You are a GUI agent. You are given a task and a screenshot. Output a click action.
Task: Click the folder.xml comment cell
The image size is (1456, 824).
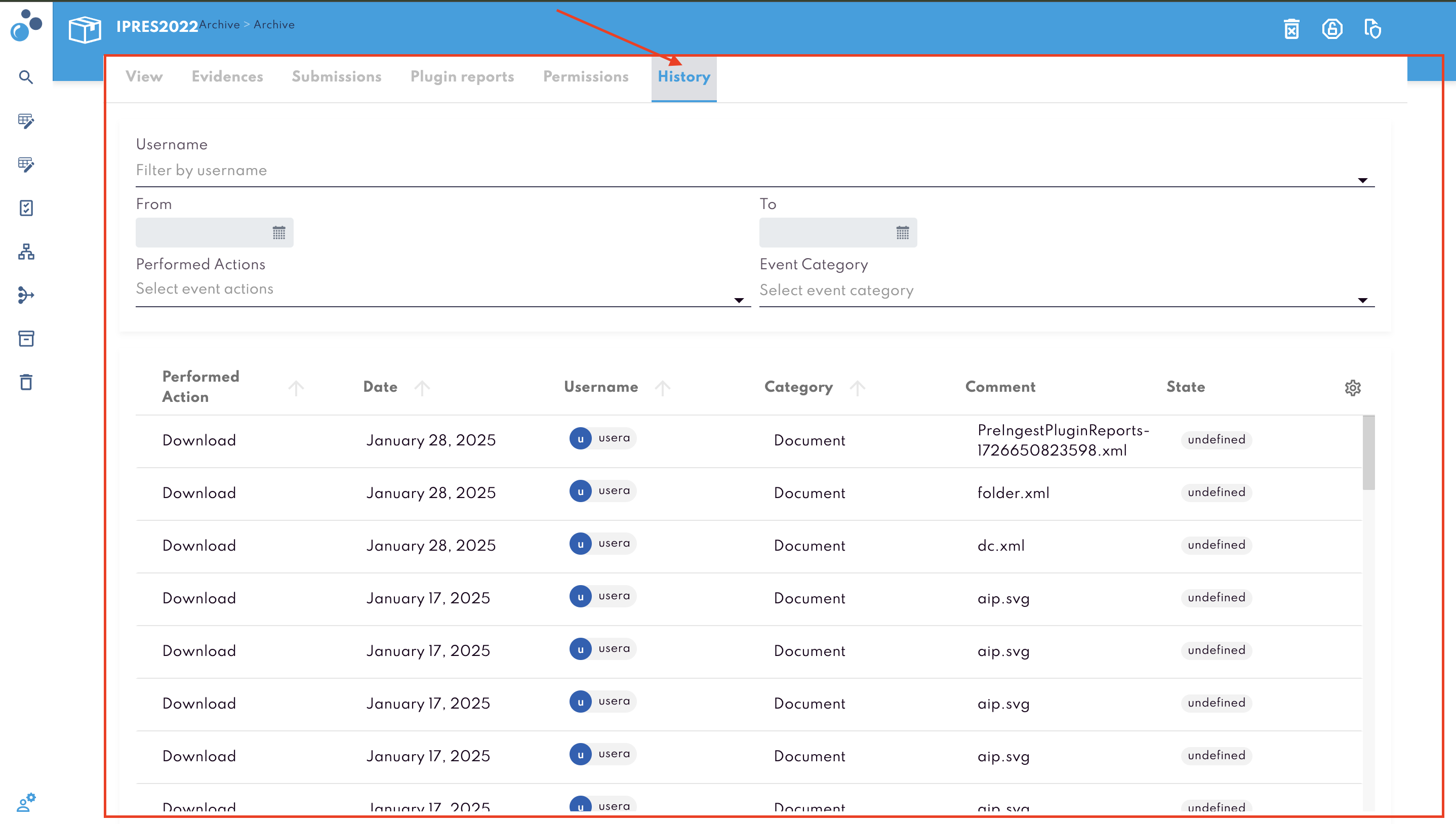tap(1014, 493)
